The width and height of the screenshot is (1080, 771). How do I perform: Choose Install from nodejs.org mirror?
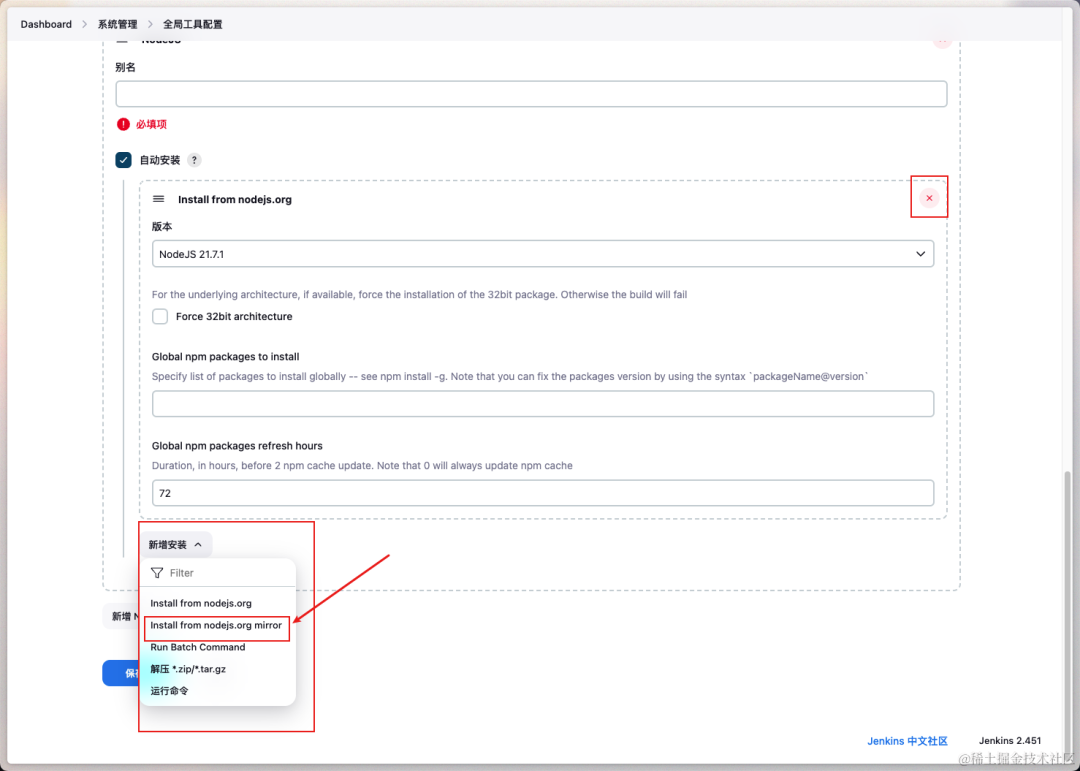pyautogui.click(x=218, y=625)
